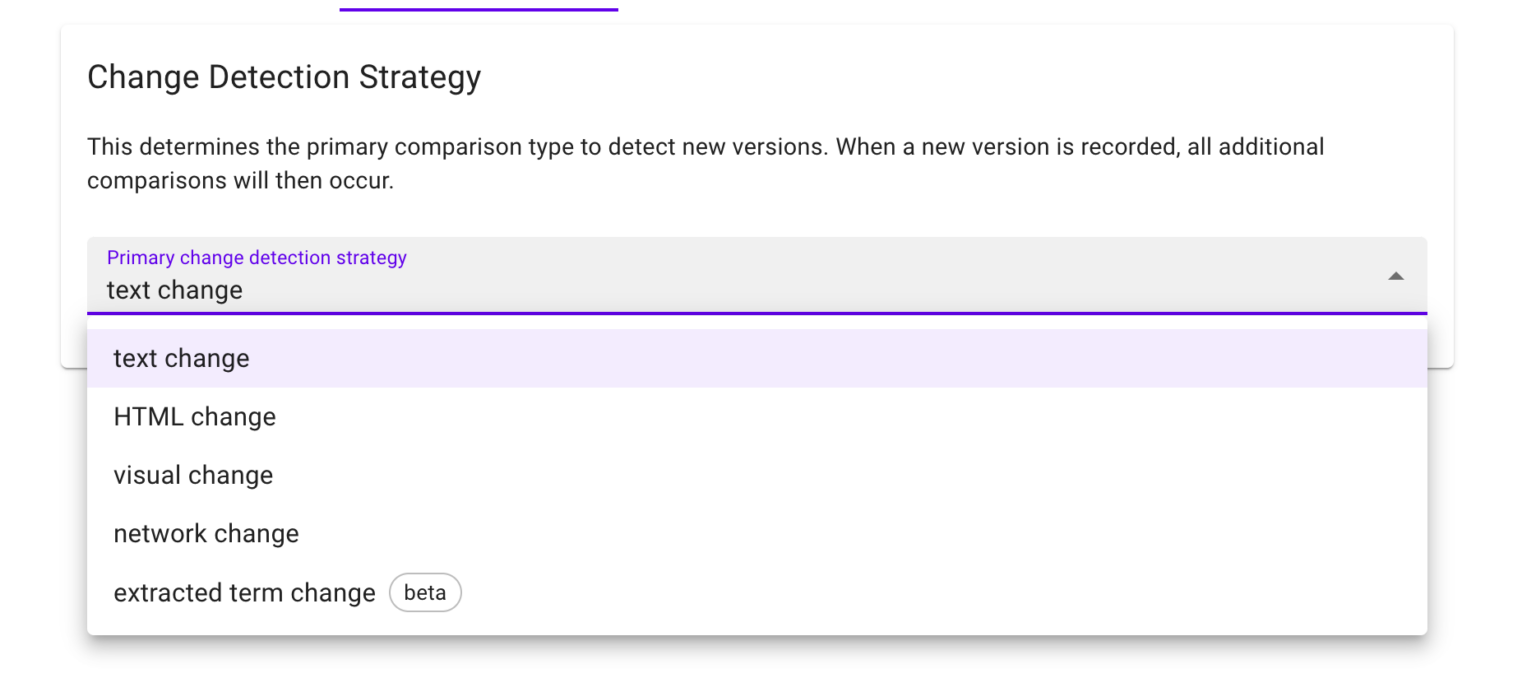Select the currently highlighted dropdown option
The width and height of the screenshot is (1536, 678).
181,357
